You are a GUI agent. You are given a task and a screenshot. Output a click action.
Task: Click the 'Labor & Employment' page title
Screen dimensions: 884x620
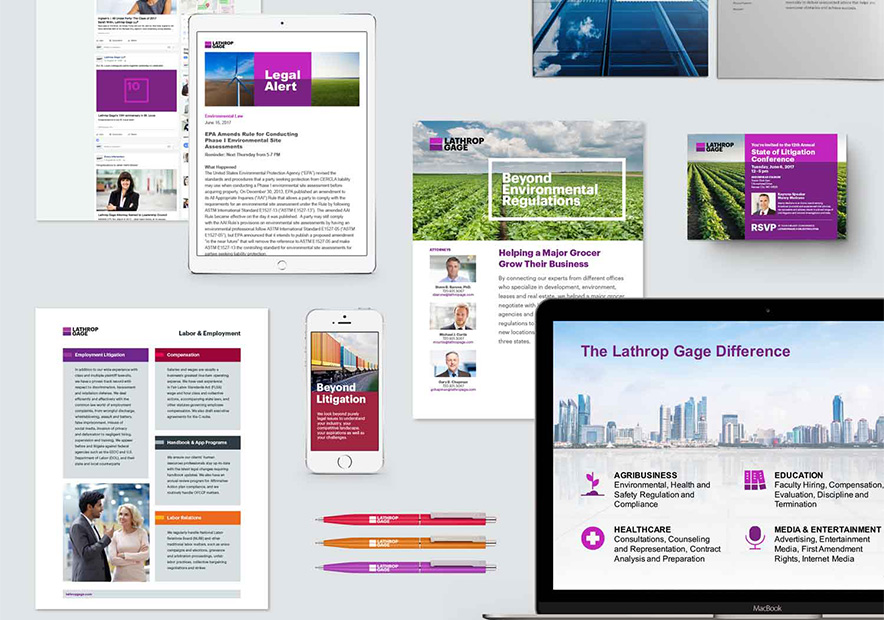[209, 333]
